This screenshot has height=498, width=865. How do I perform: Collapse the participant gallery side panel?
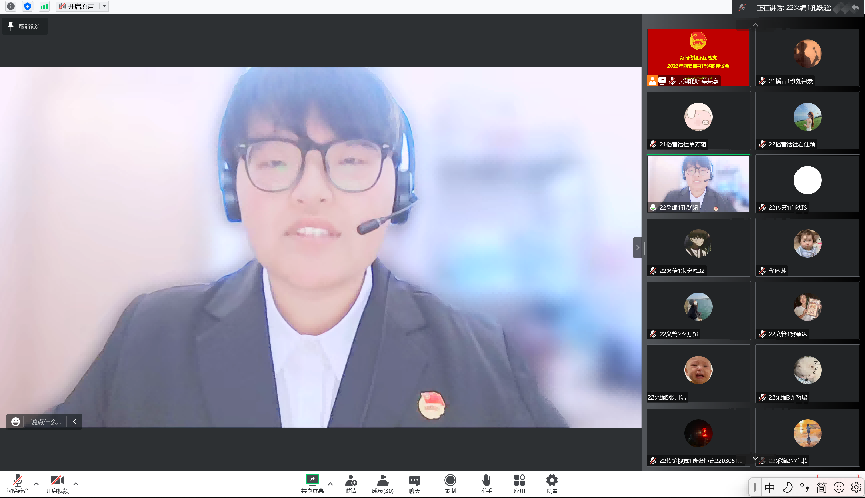pos(638,247)
